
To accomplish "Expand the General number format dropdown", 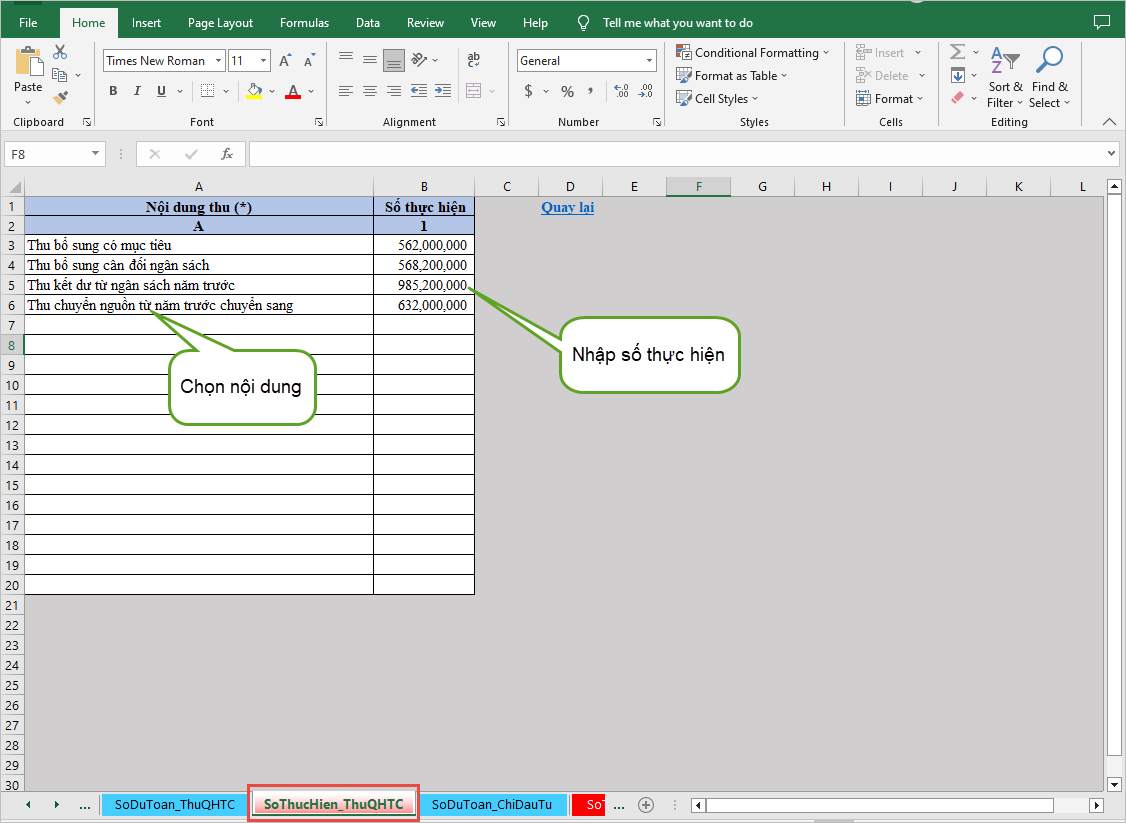I will click(649, 61).
